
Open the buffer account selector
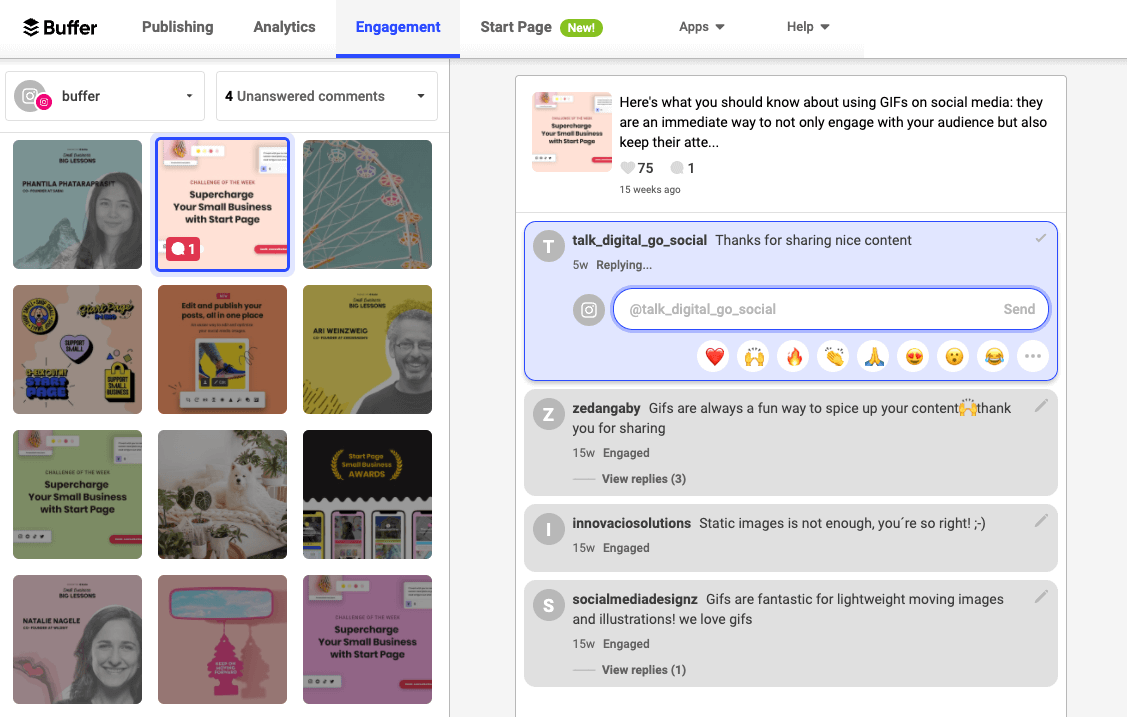pyautogui.click(x=105, y=95)
